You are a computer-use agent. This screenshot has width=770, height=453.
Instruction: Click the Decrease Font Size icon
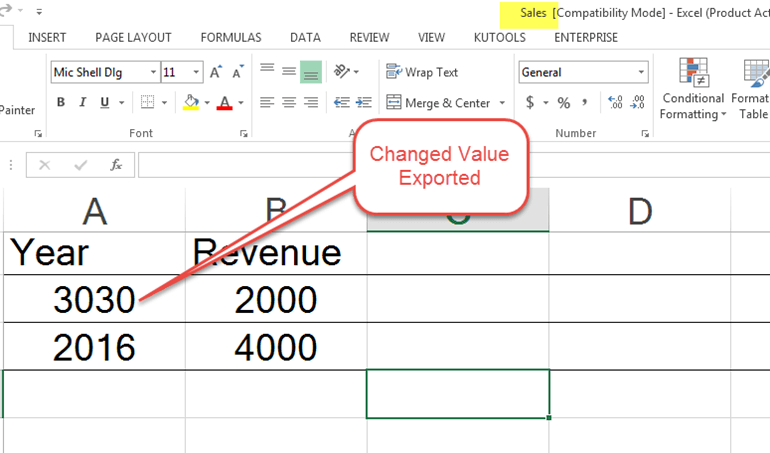[238, 73]
